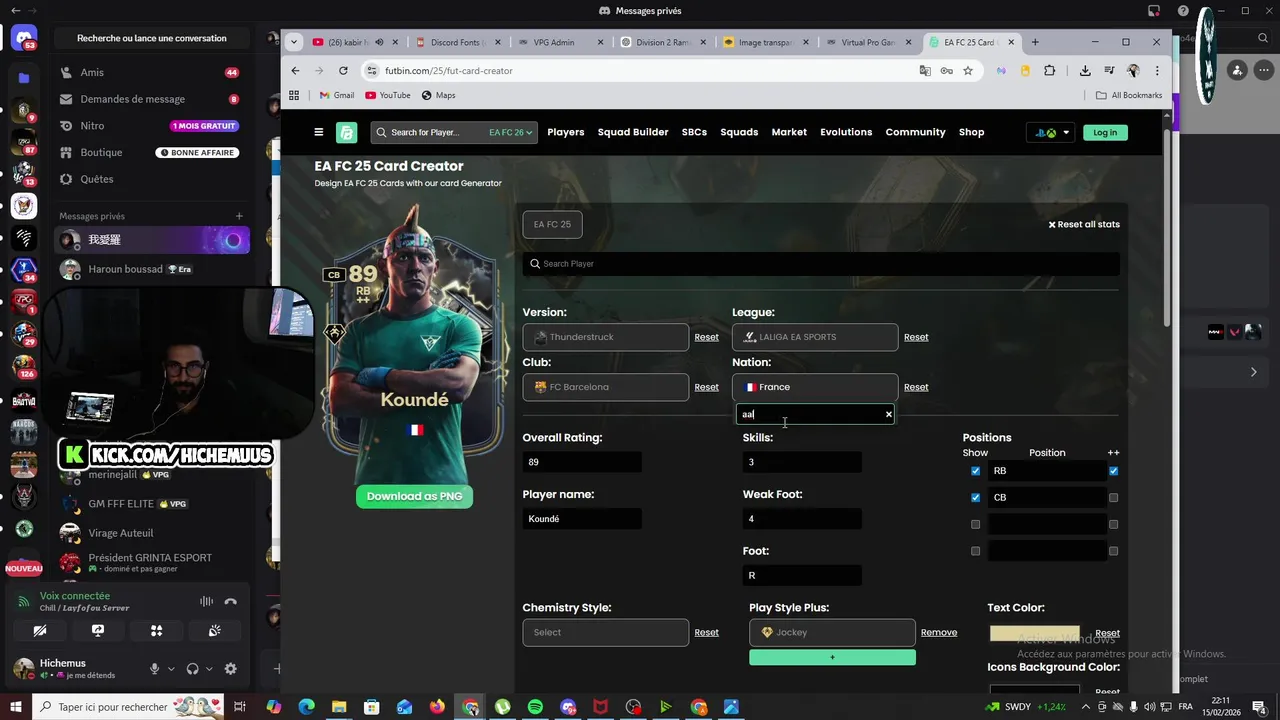Open the Text Color swatch
The width and height of the screenshot is (1280, 720).
1034,633
